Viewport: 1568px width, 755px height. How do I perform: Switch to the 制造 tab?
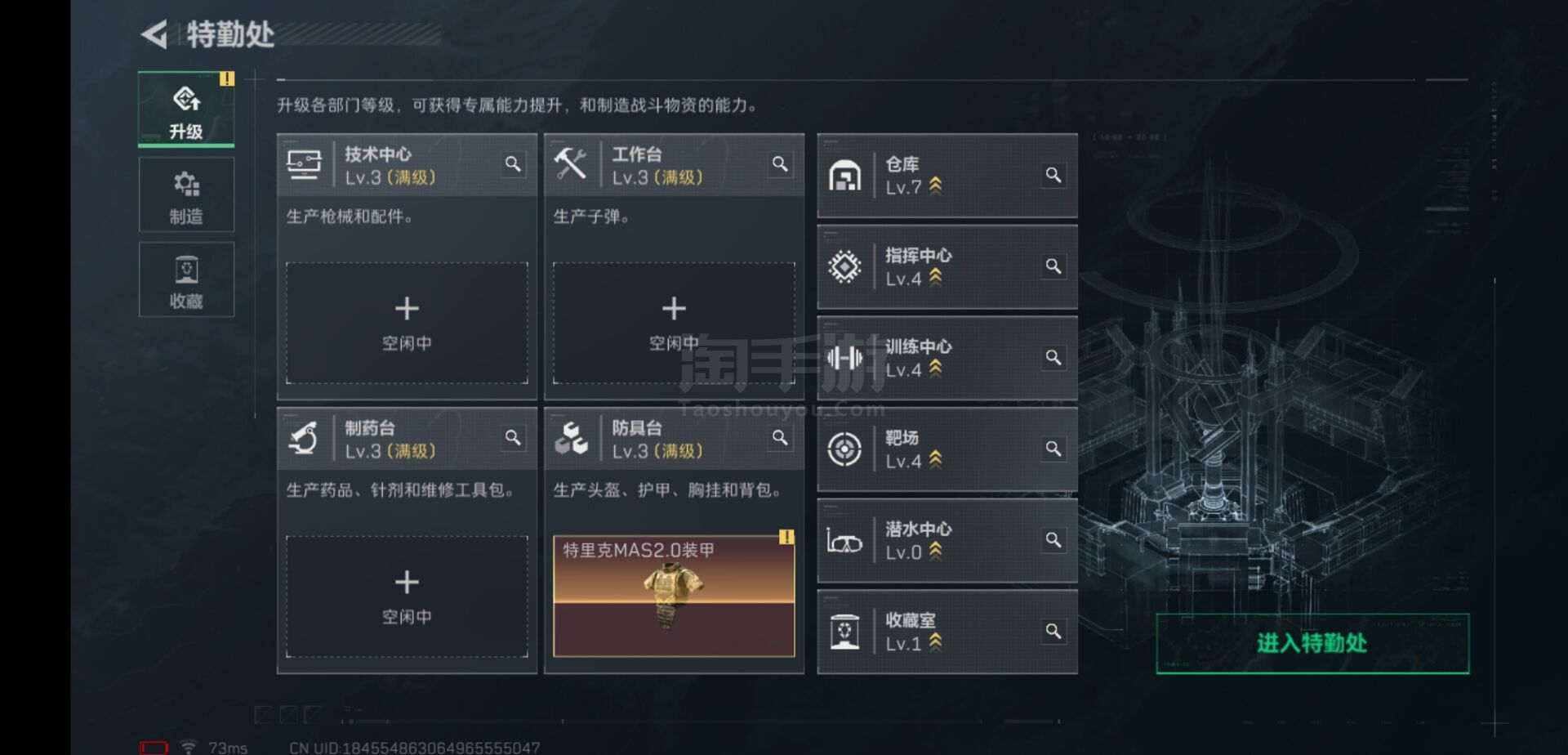[x=186, y=195]
